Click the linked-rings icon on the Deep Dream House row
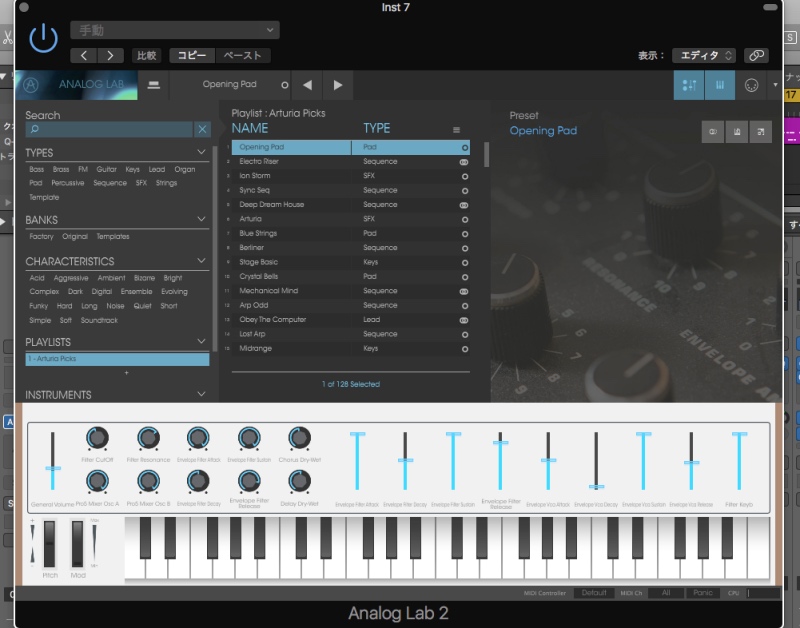The height and width of the screenshot is (628, 800). click(x=464, y=205)
